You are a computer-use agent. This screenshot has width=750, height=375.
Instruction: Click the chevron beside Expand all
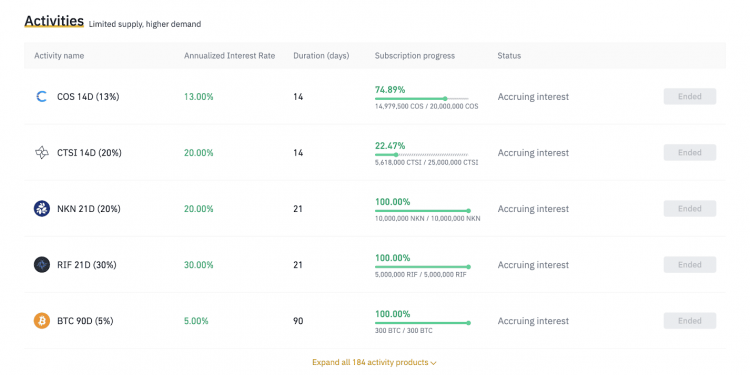tap(433, 363)
